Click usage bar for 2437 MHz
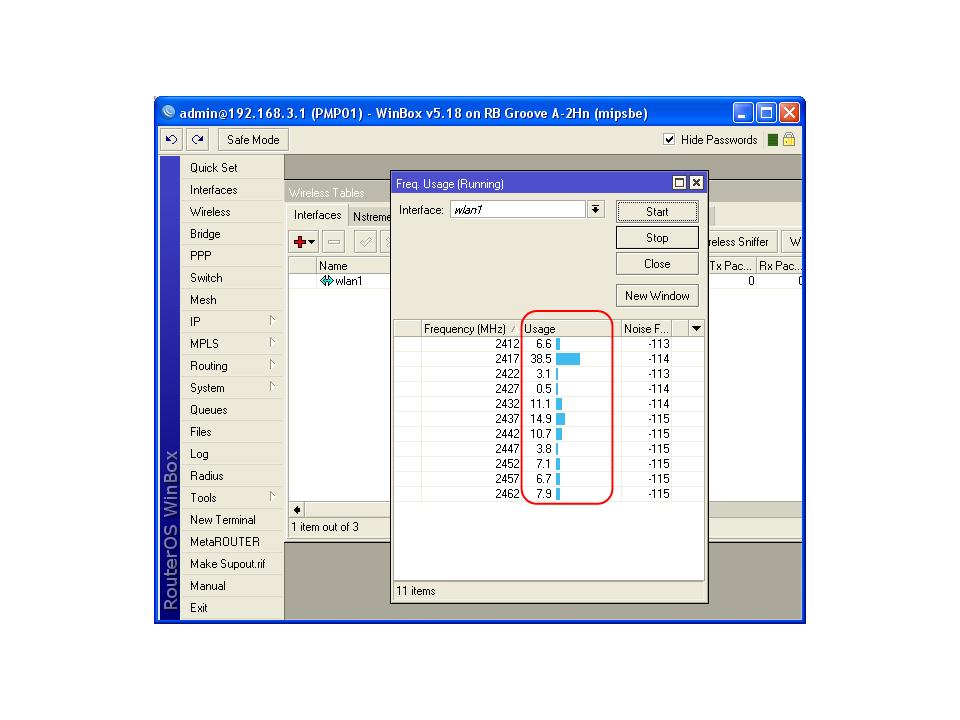The image size is (960, 720). (560, 419)
